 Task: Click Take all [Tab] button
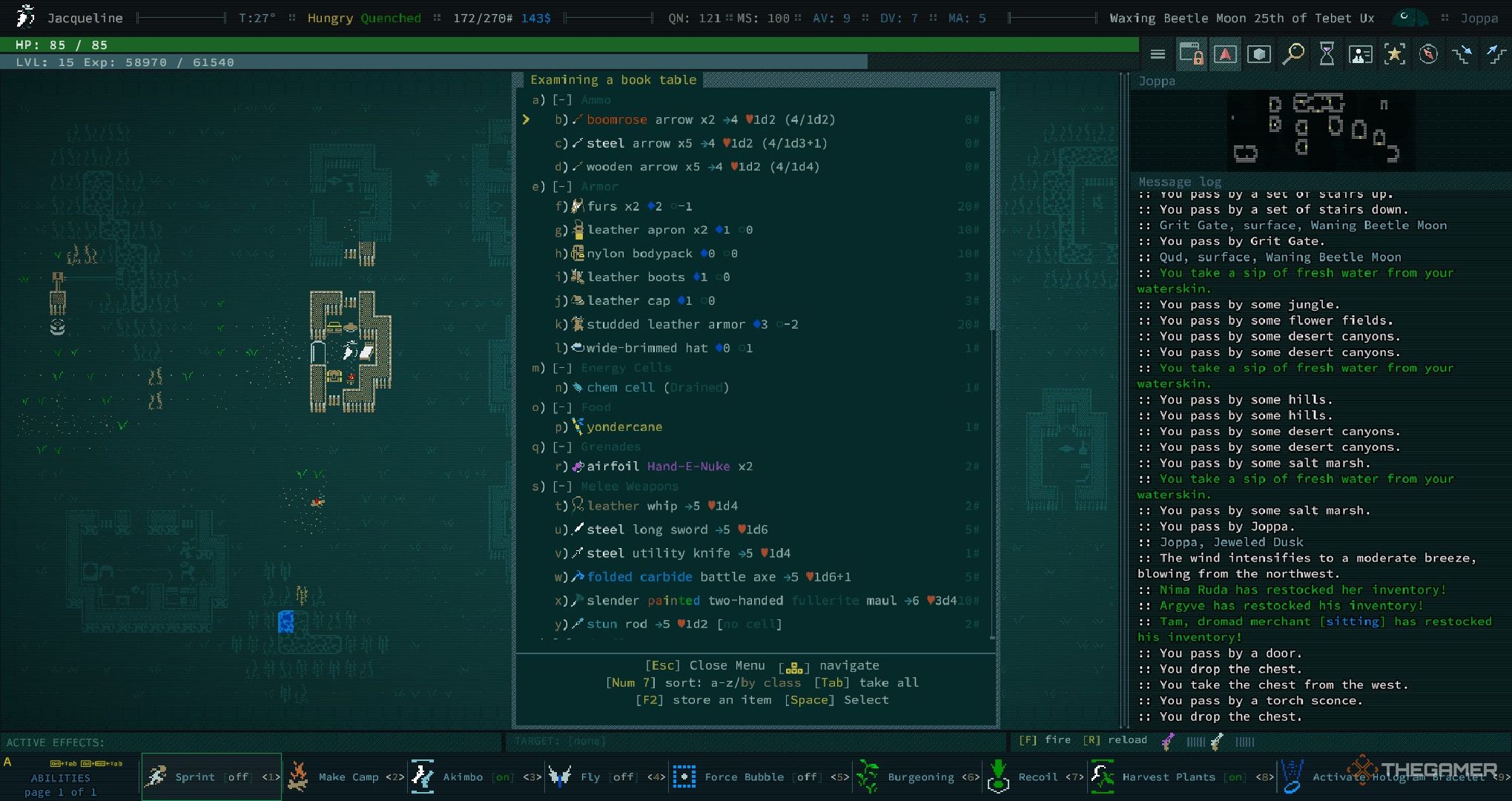tap(866, 682)
